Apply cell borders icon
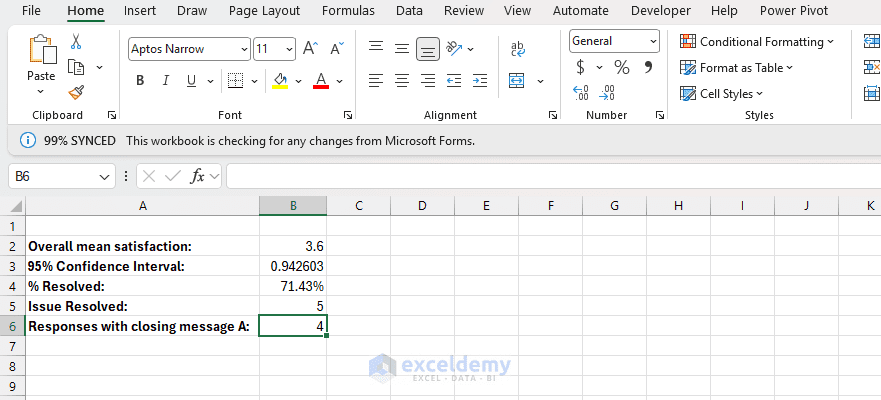Viewport: 881px width, 400px height. pos(235,81)
